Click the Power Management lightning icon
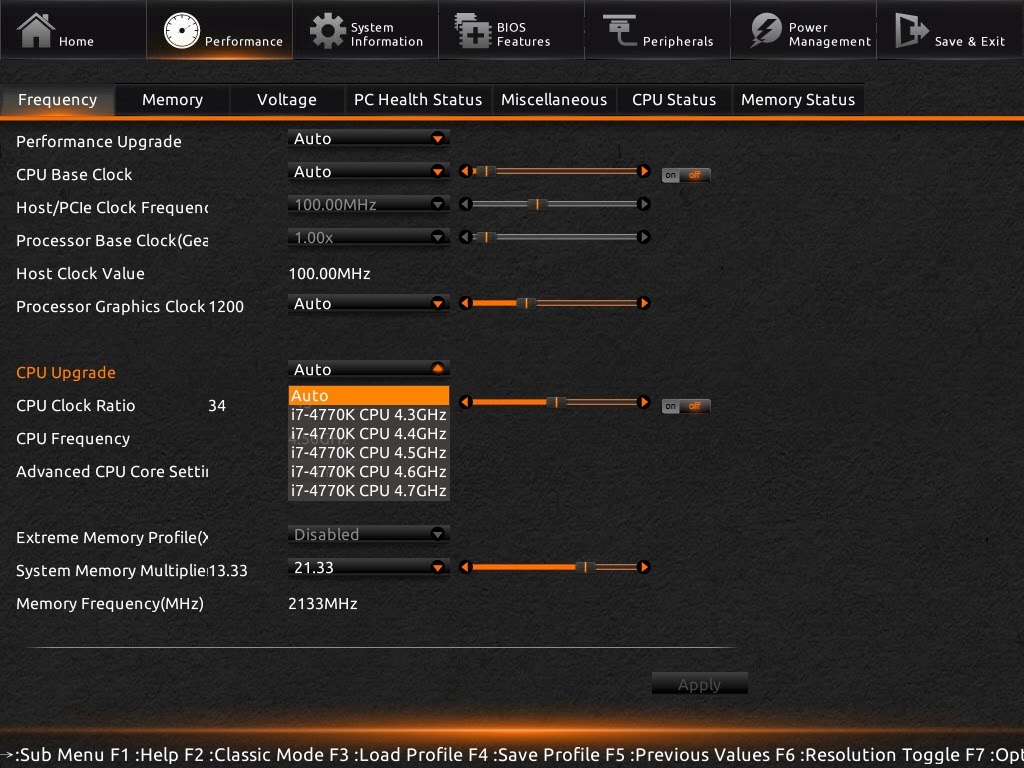 pyautogui.click(x=765, y=30)
